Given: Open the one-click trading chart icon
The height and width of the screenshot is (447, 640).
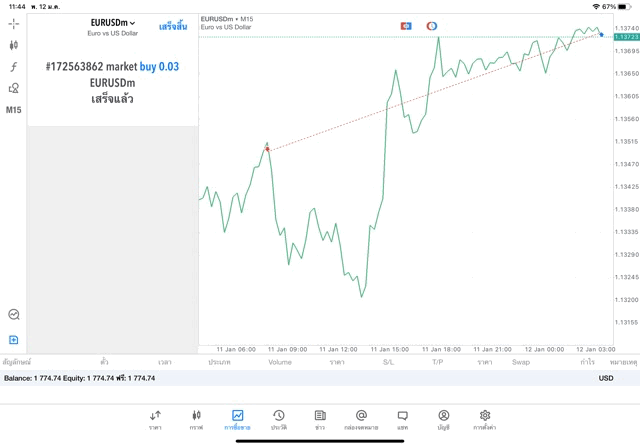Looking at the screenshot, I should pos(14,314).
